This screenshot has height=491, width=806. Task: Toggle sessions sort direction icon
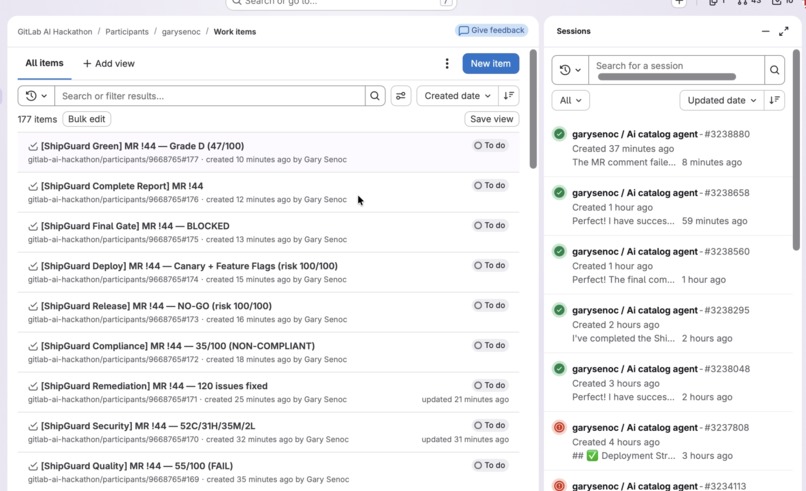[x=774, y=100]
